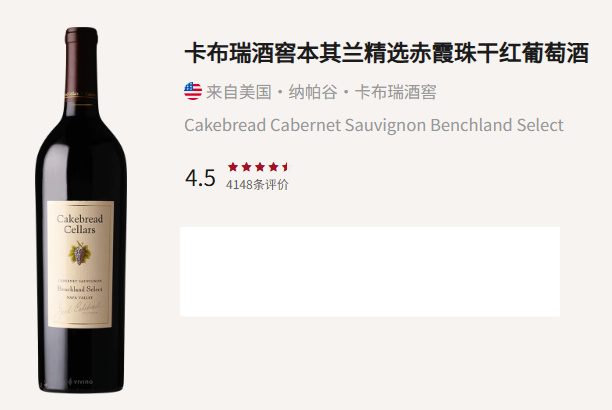This screenshot has height=410, width=612.
Task: Open the 卡布瑞酒窖 winery link
Action: click(x=395, y=92)
